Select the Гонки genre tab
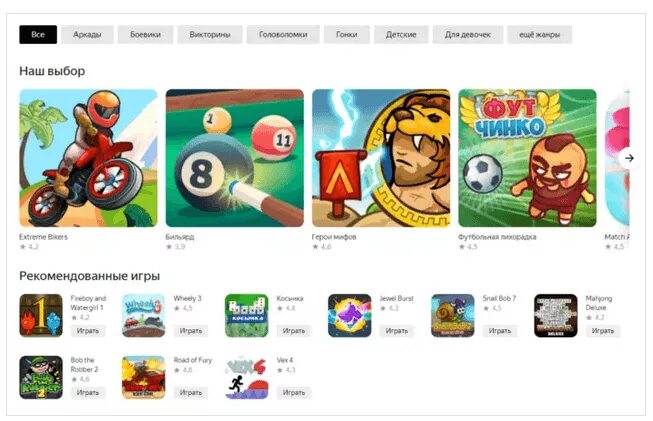 click(346, 35)
